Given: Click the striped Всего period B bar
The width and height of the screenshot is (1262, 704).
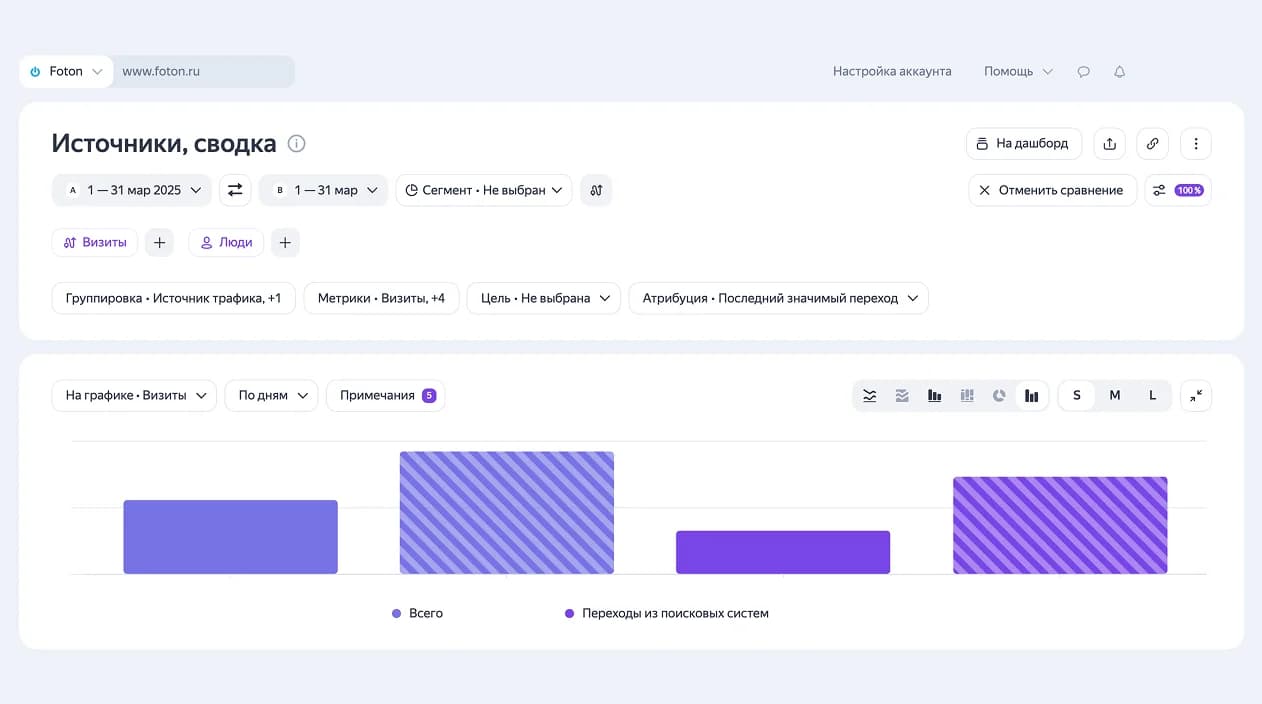Looking at the screenshot, I should pos(507,513).
